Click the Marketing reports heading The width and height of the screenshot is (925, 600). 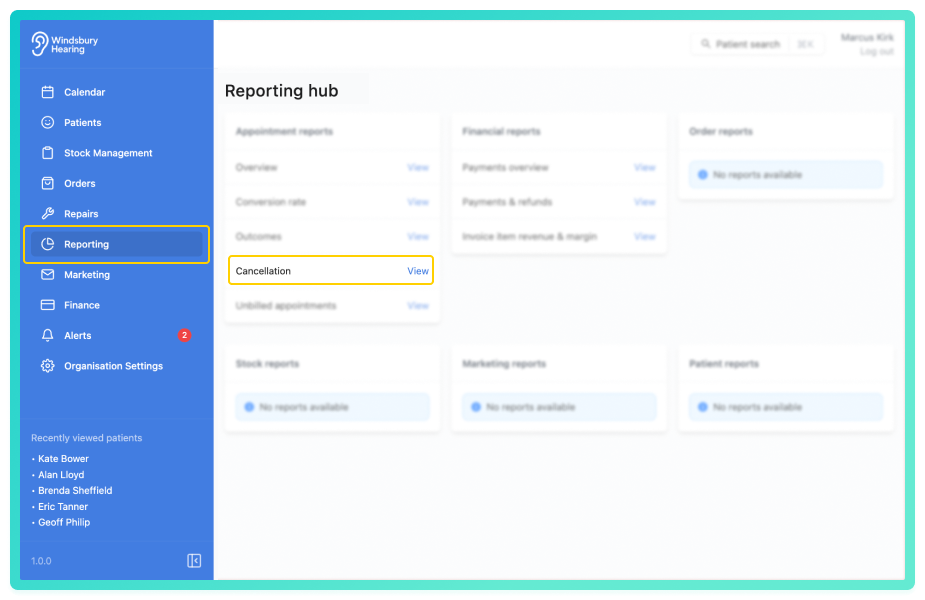(504, 363)
